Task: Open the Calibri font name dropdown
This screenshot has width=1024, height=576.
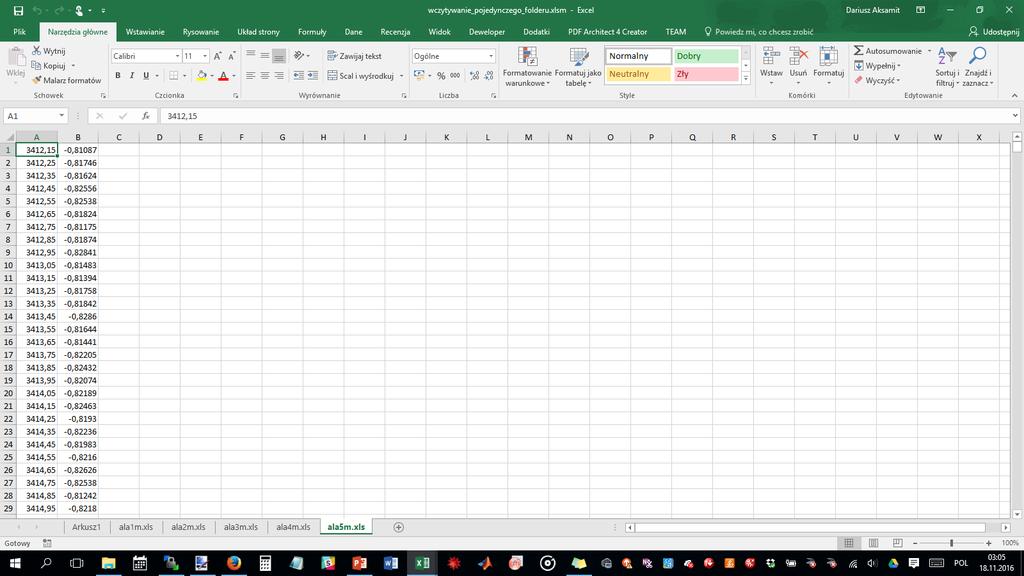Action: point(177,56)
